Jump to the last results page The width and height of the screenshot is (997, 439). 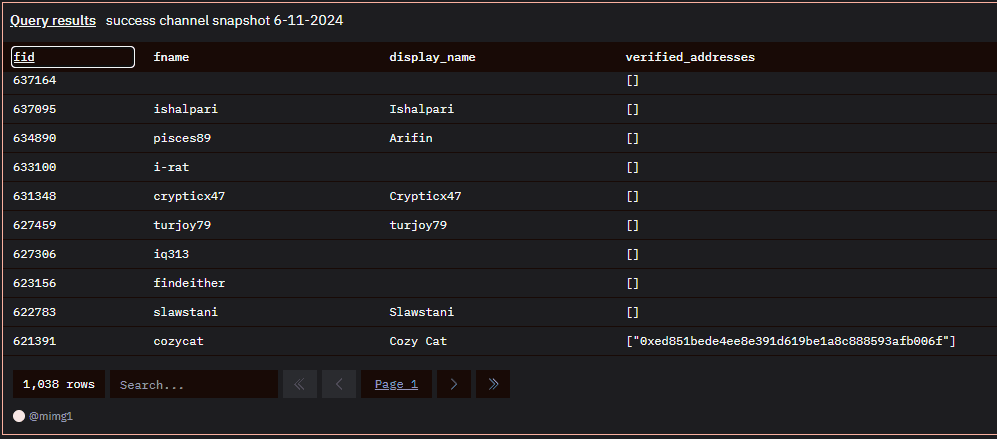click(493, 384)
